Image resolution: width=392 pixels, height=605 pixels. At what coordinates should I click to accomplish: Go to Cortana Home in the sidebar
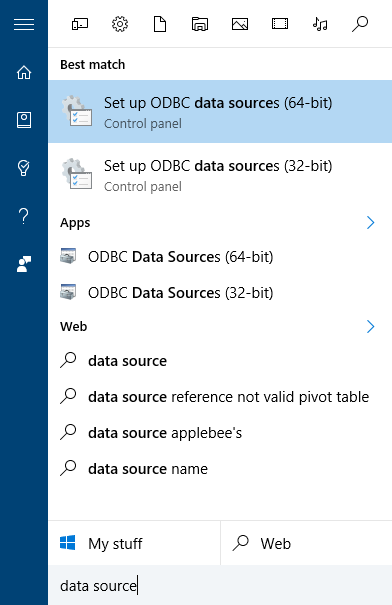coord(24,72)
